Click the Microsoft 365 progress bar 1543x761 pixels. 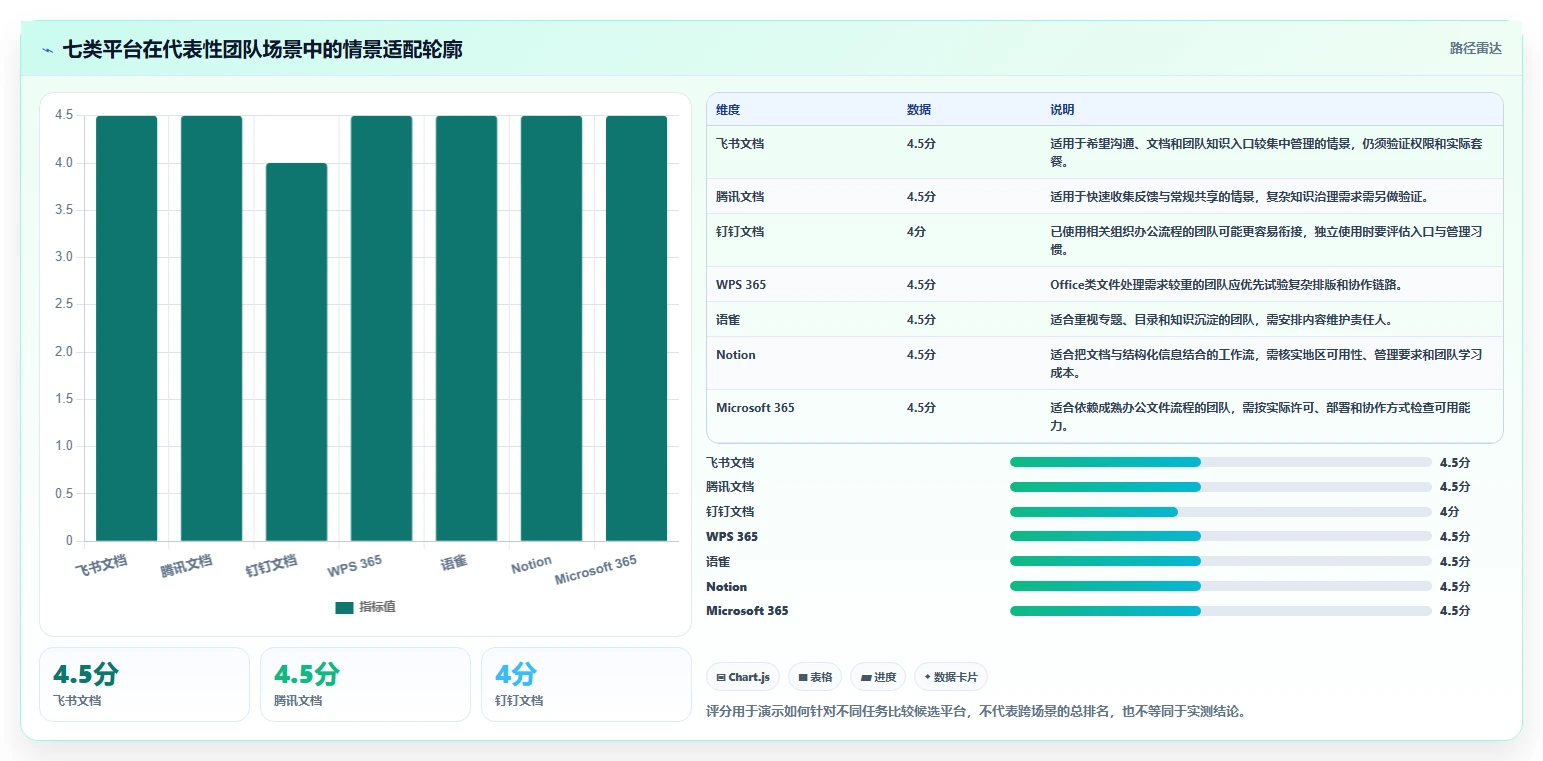pos(1221,611)
